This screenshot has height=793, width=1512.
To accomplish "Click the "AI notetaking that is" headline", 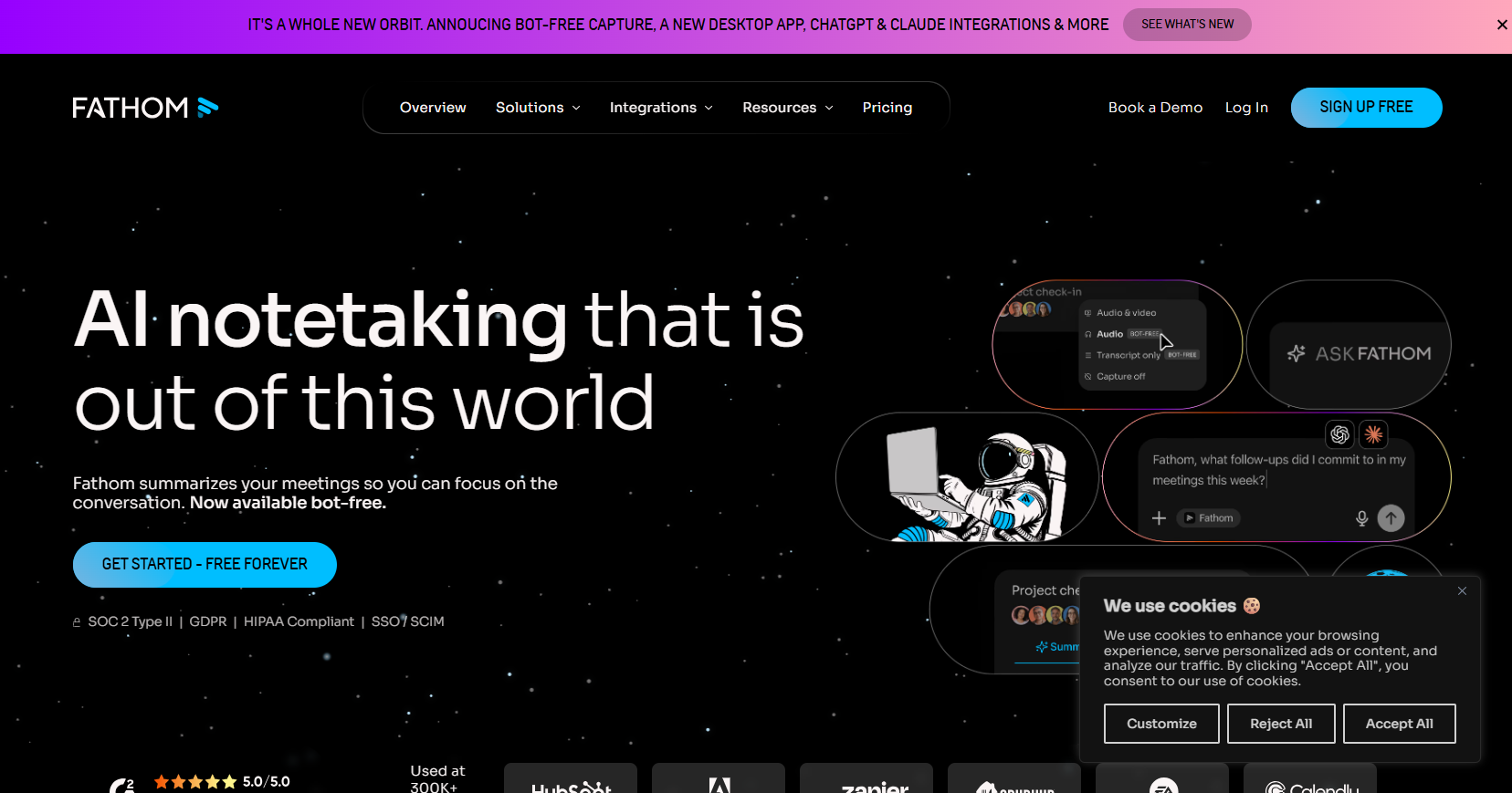I will click(438, 319).
